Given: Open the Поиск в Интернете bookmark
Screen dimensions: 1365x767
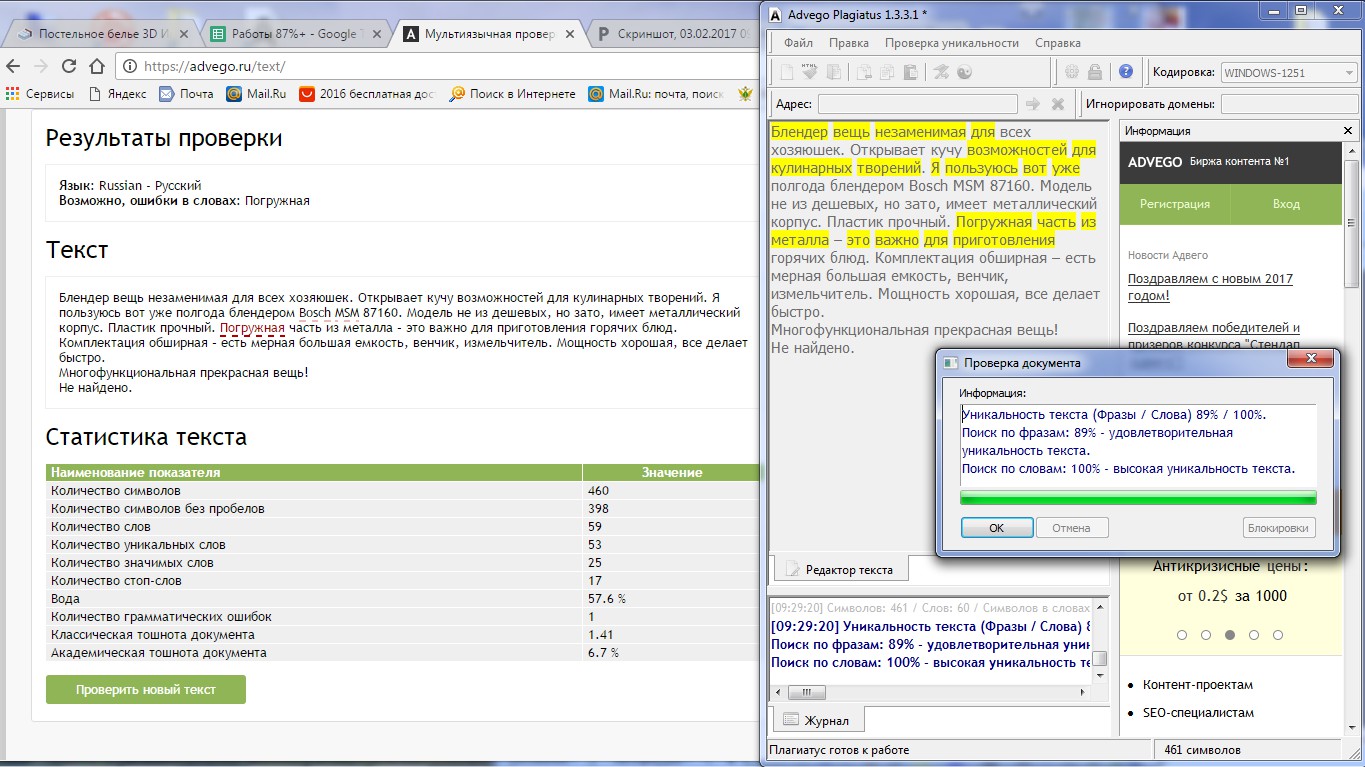Looking at the screenshot, I should [512, 93].
